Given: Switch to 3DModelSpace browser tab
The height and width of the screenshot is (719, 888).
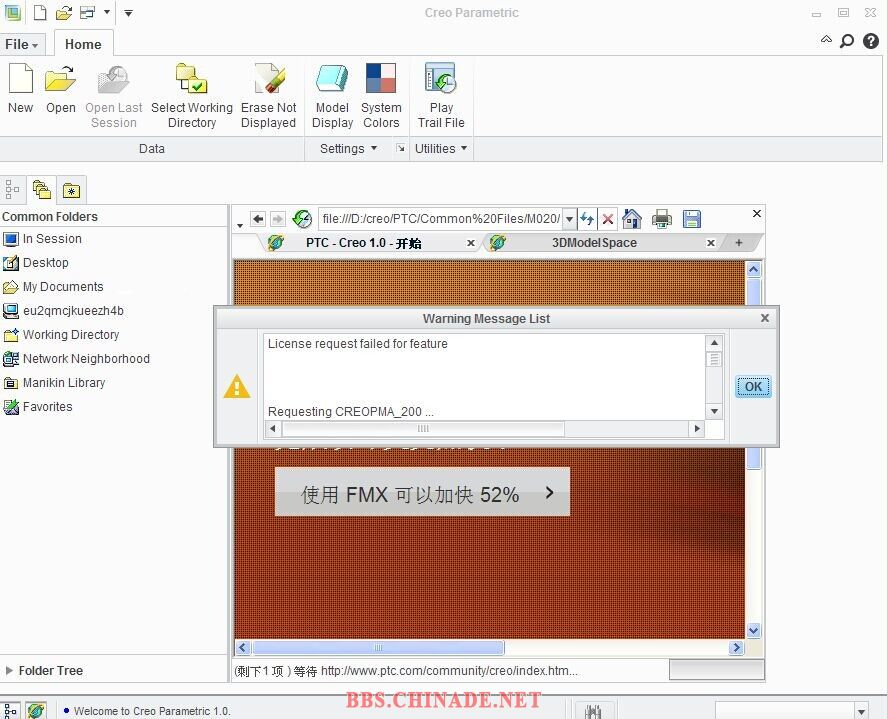Looking at the screenshot, I should (594, 243).
